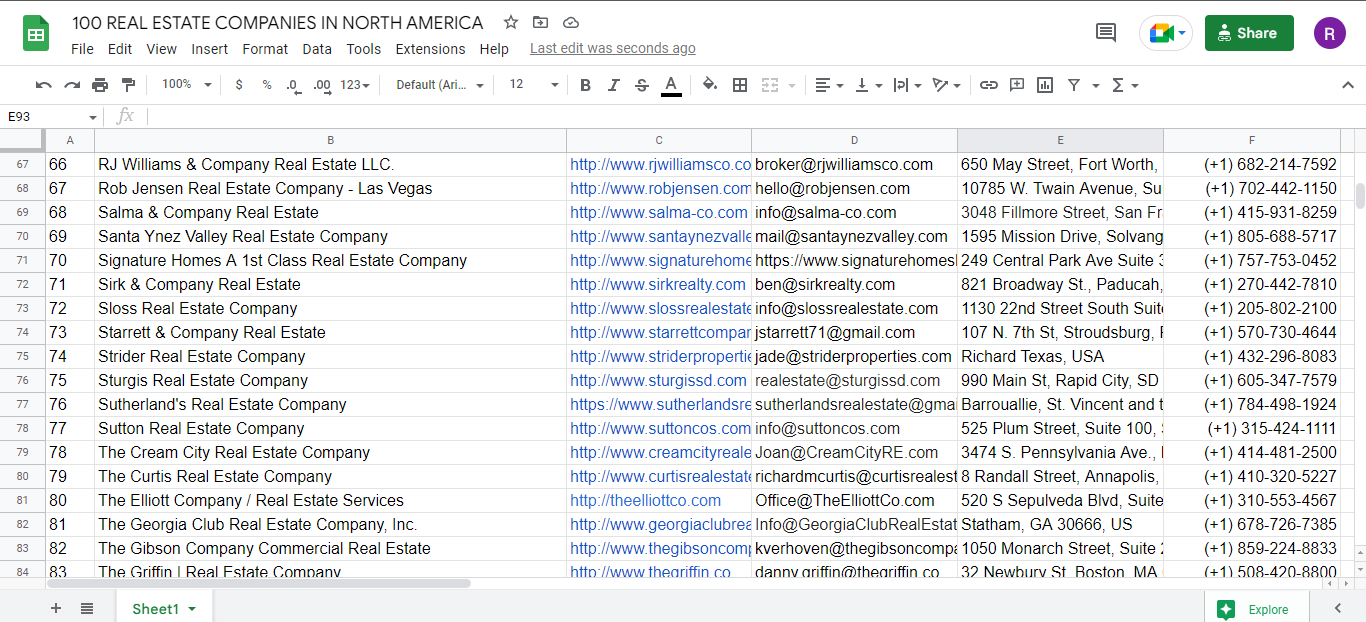Click the borders icon in toolbar
Image resolution: width=1366 pixels, height=622 pixels.
pos(740,85)
